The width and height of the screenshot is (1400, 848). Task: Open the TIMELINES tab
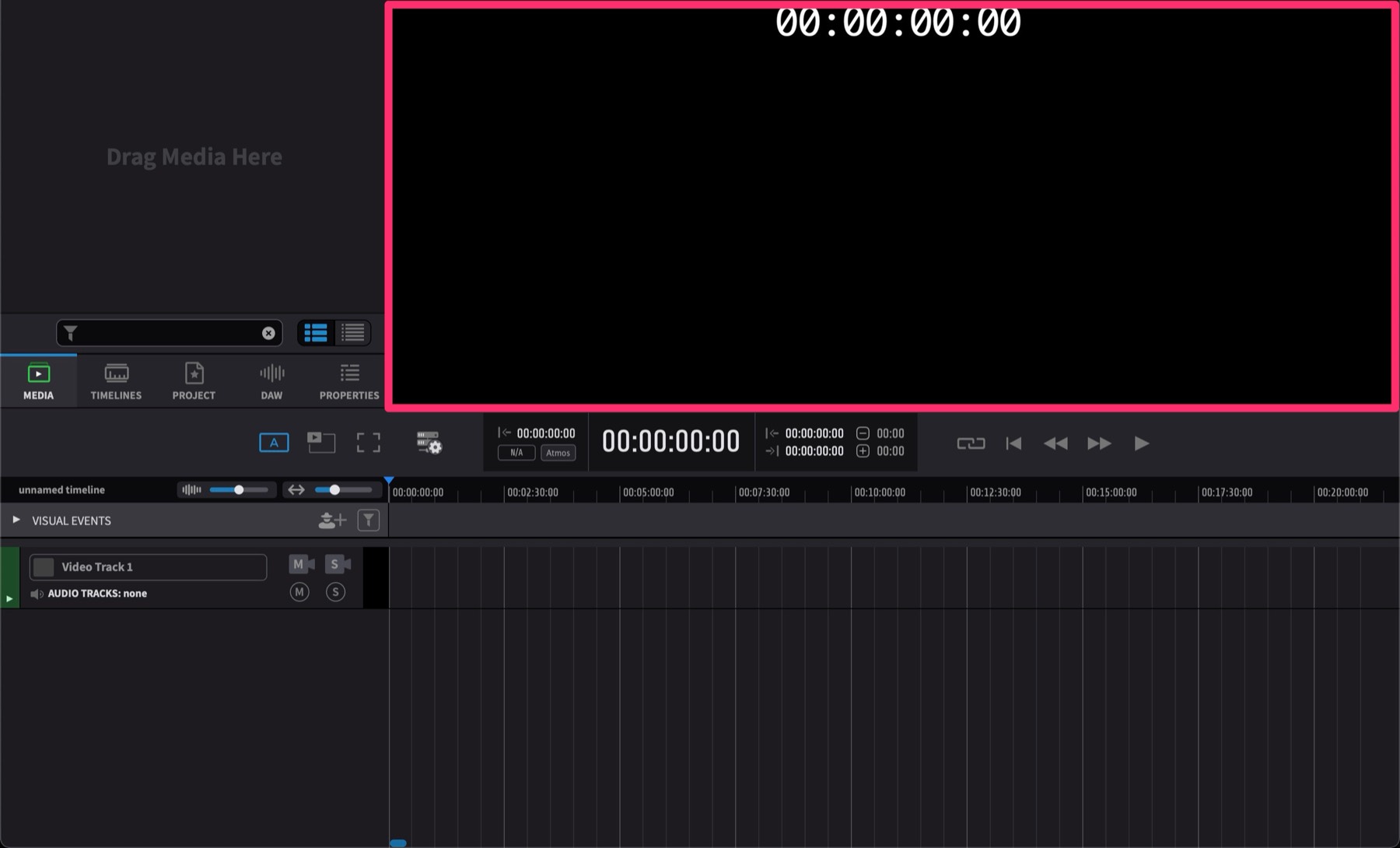pyautogui.click(x=116, y=381)
